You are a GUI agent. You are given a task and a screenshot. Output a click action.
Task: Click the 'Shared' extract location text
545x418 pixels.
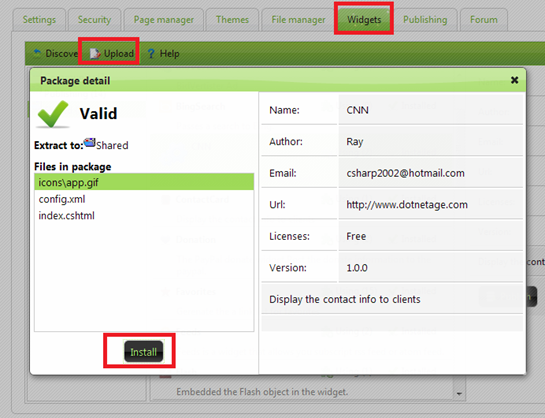[112, 145]
